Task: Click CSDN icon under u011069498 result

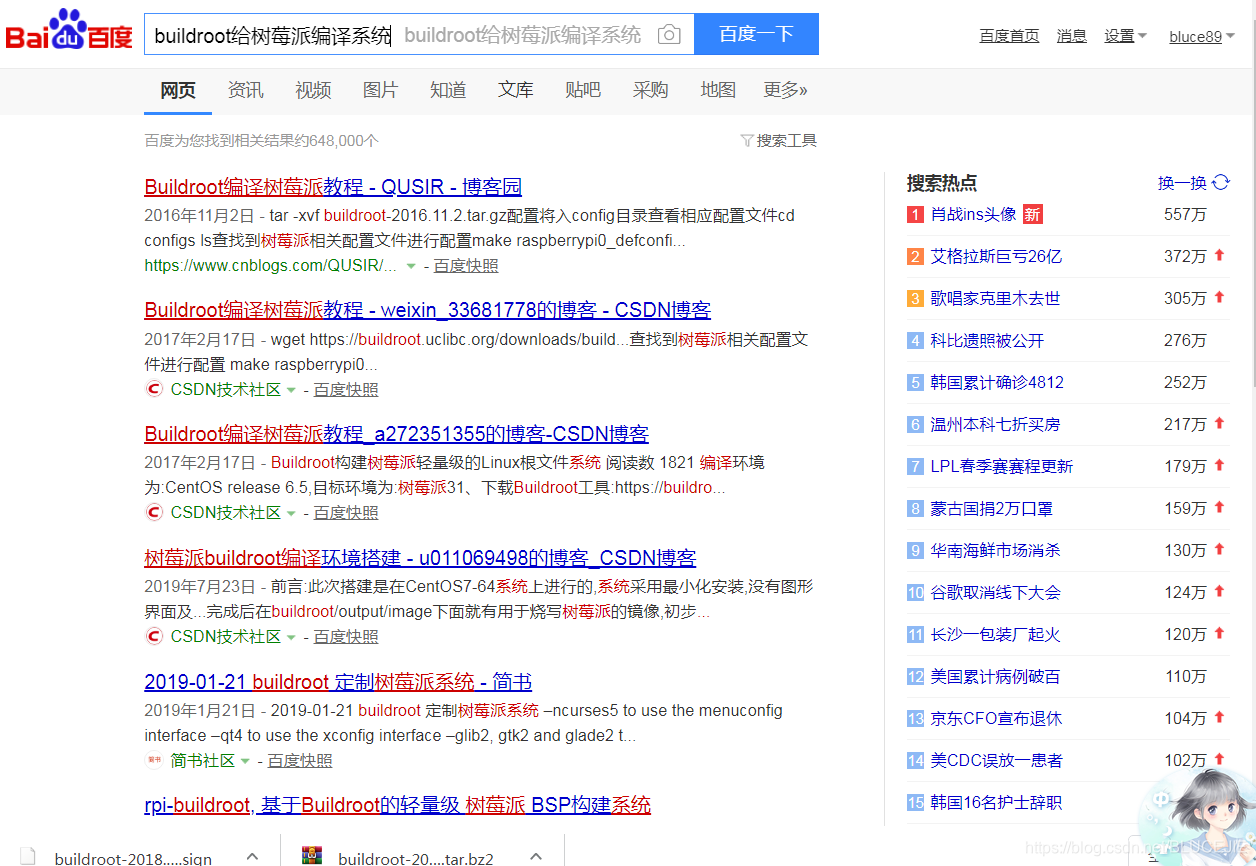Action: coord(154,636)
